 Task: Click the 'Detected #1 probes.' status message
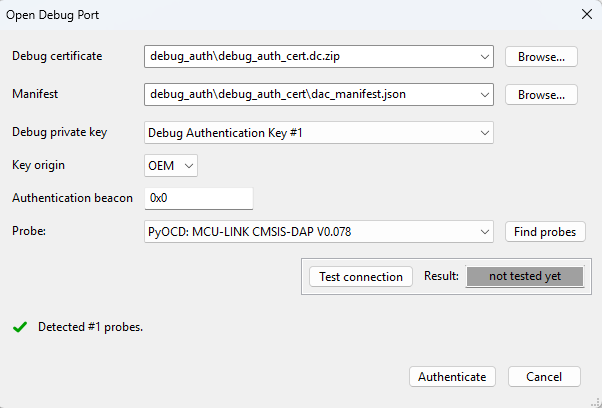click(x=90, y=327)
